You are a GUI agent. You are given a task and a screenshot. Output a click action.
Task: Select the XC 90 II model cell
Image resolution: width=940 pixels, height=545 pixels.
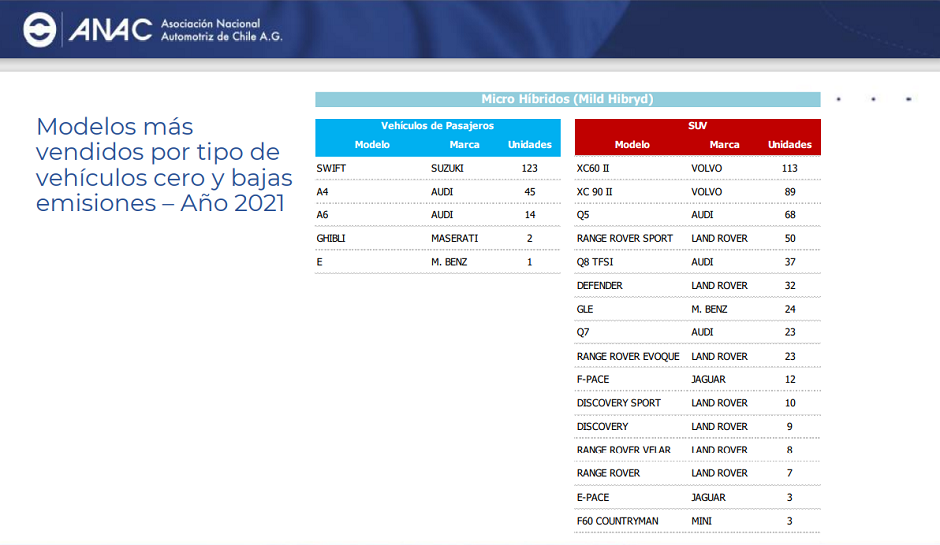pos(595,192)
